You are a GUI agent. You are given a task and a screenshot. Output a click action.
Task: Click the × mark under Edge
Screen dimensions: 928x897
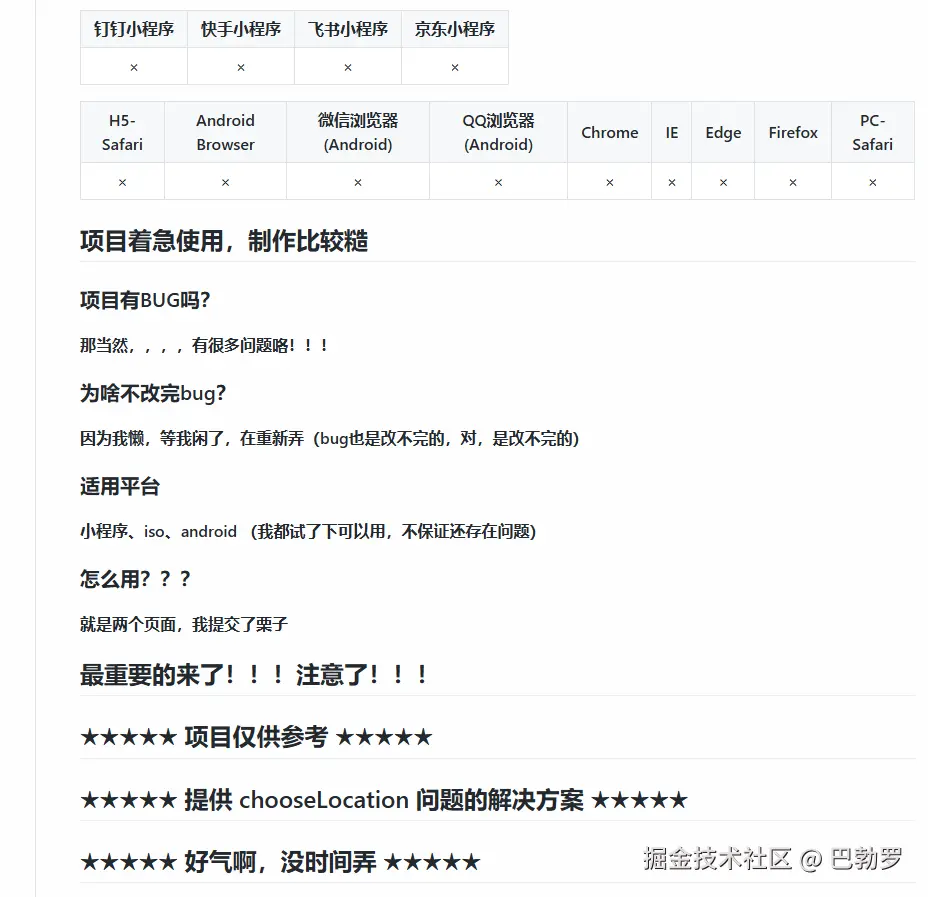click(x=723, y=182)
